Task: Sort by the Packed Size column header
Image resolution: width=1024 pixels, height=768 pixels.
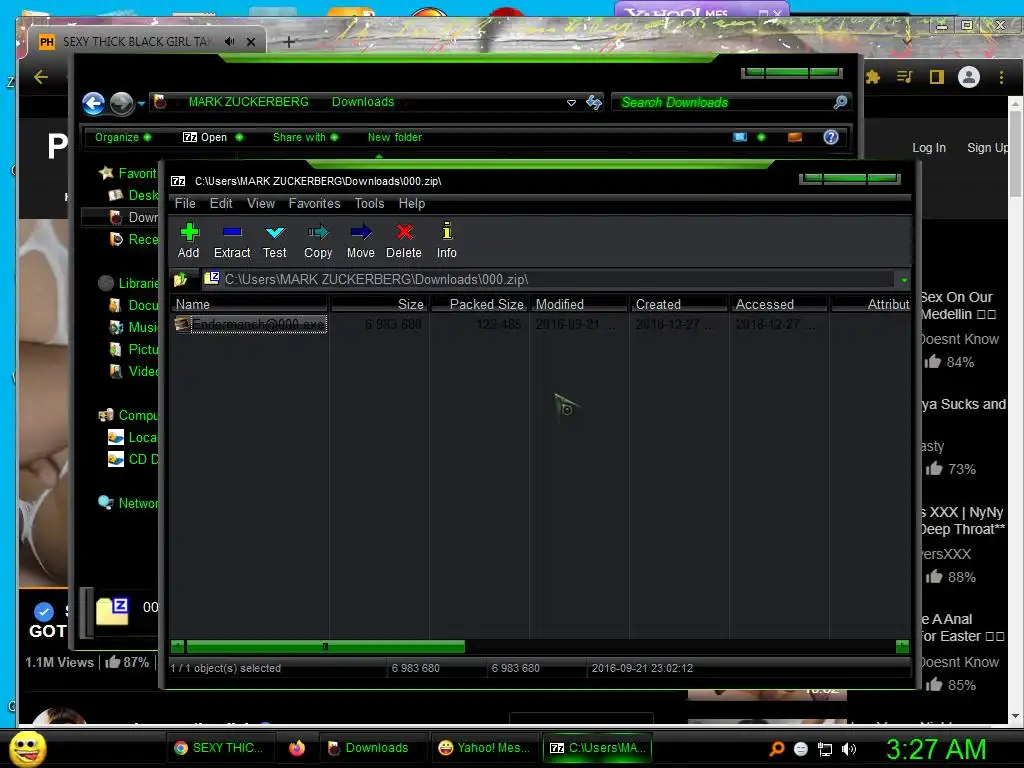Action: coord(479,304)
